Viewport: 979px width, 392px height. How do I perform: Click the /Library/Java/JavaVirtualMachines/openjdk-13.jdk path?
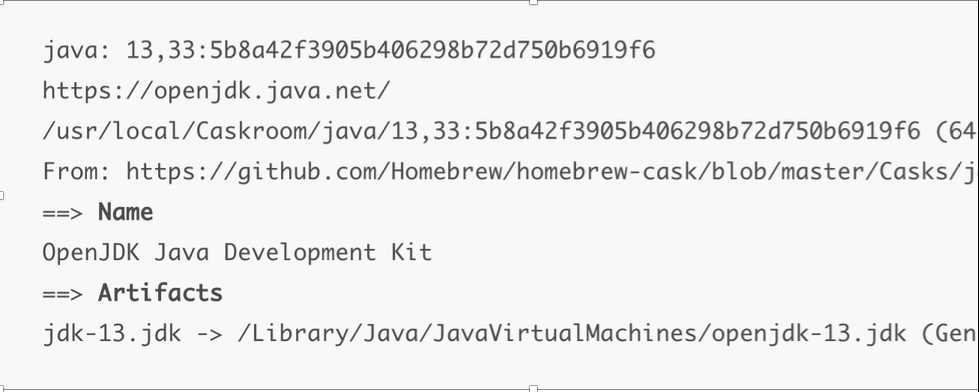coord(572,334)
